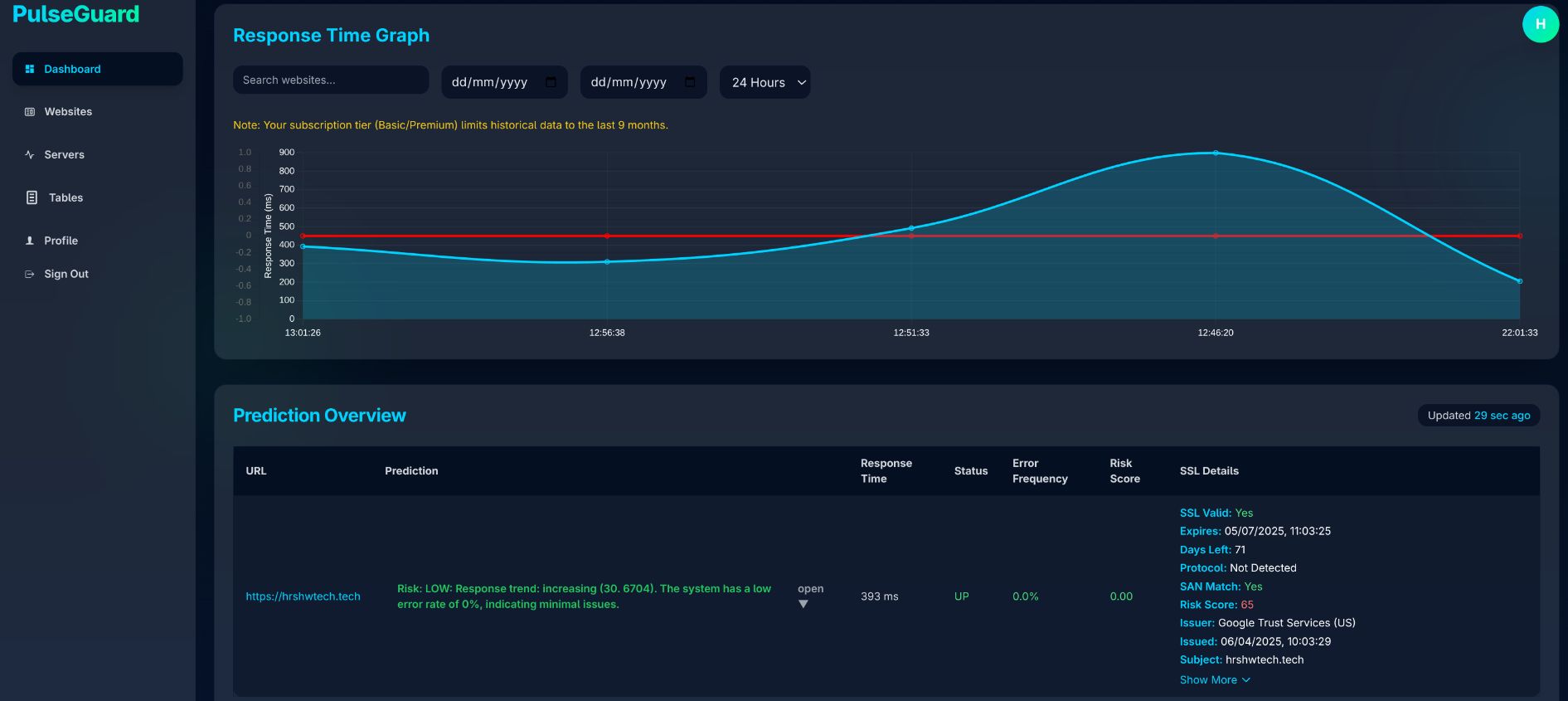Click the Search websites input field

[x=330, y=80]
